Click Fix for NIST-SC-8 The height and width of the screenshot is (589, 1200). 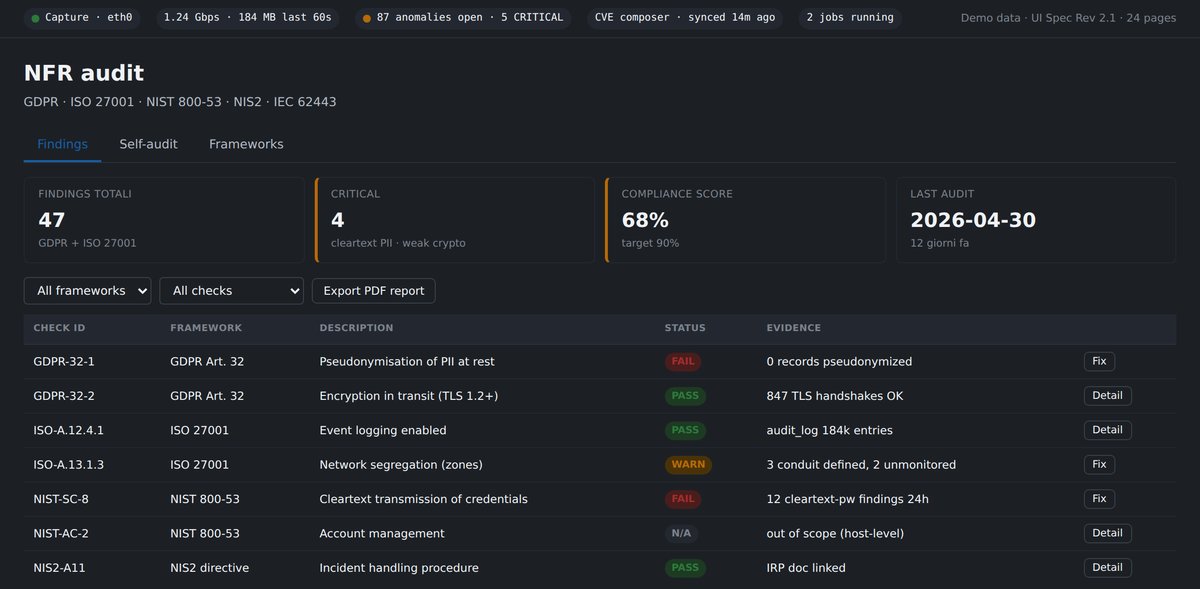pyautogui.click(x=1099, y=499)
